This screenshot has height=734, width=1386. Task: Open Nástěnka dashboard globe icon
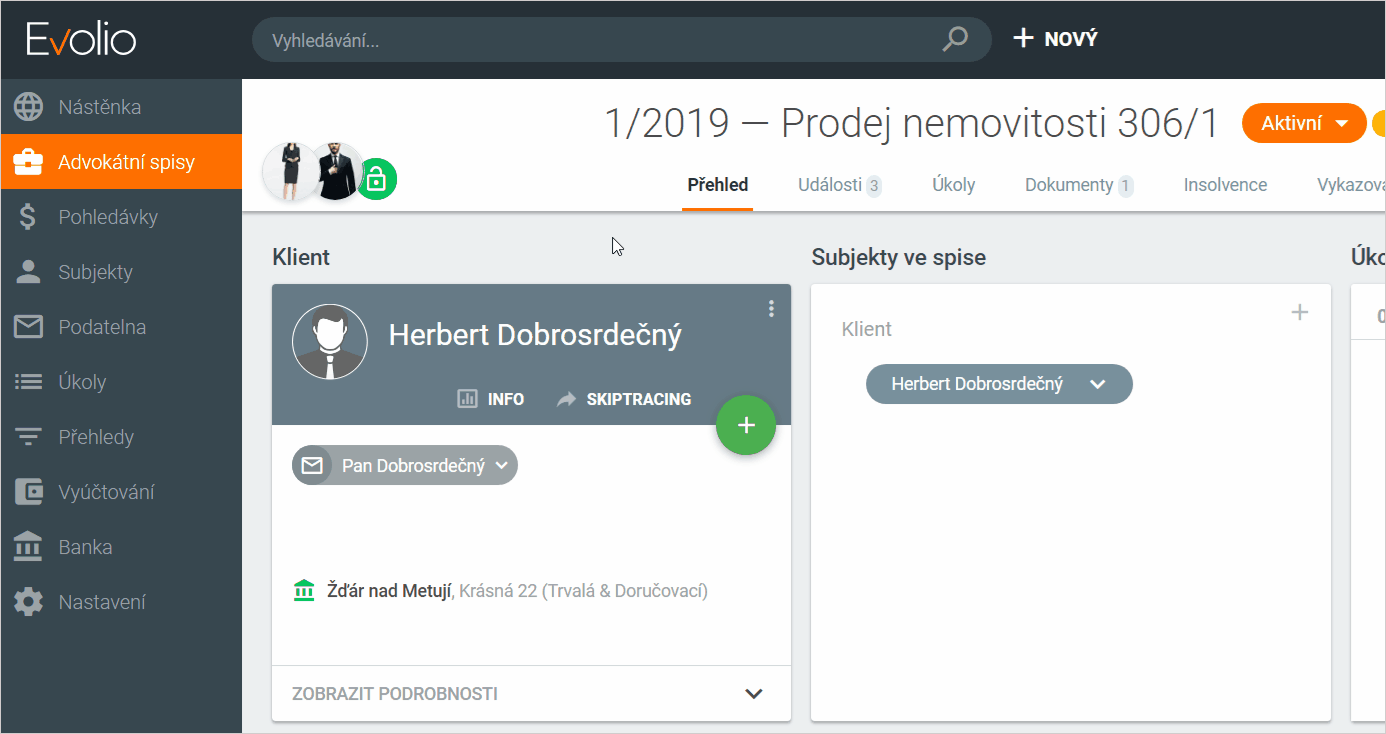(28, 107)
